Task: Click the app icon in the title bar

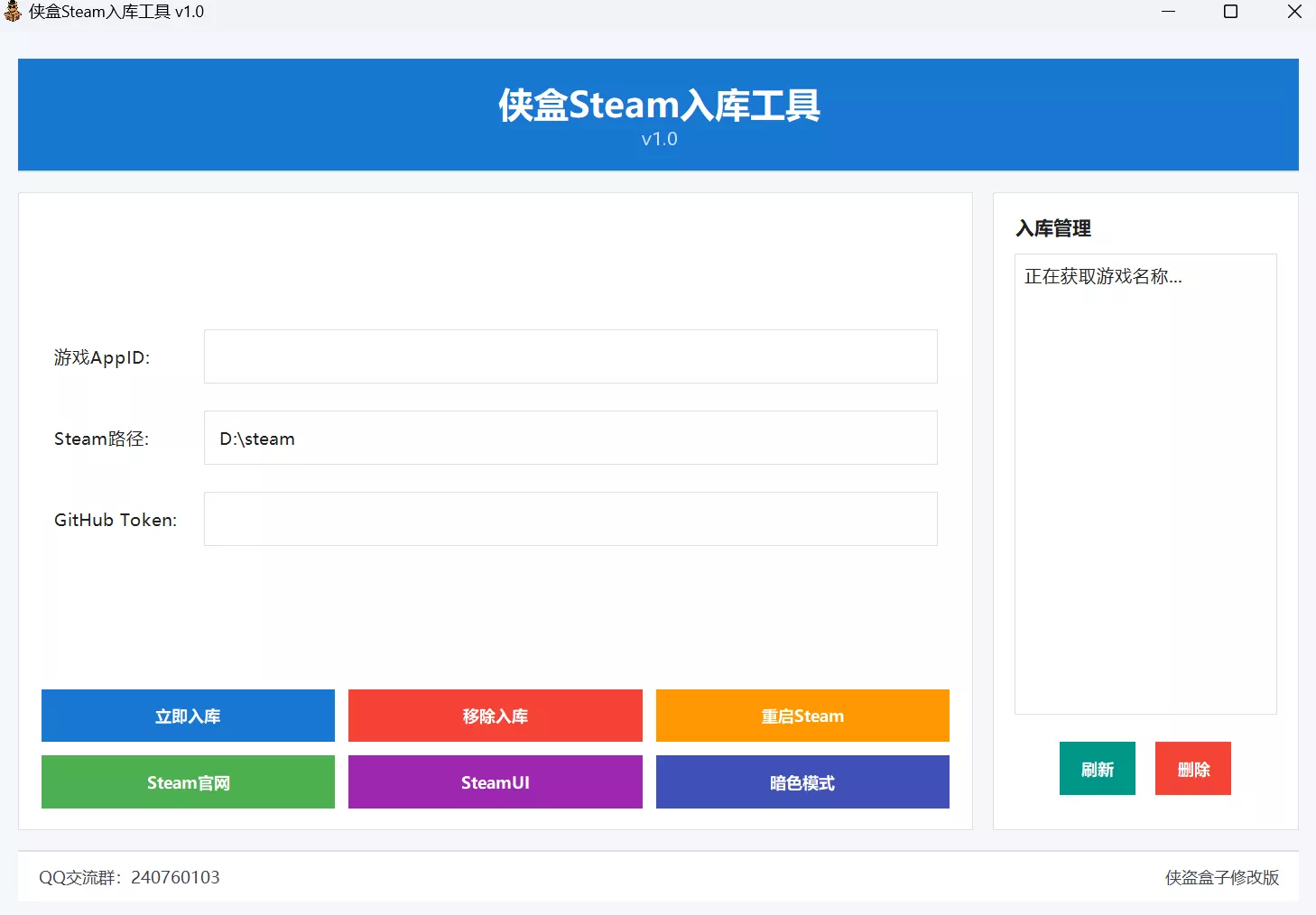Action: [x=13, y=12]
